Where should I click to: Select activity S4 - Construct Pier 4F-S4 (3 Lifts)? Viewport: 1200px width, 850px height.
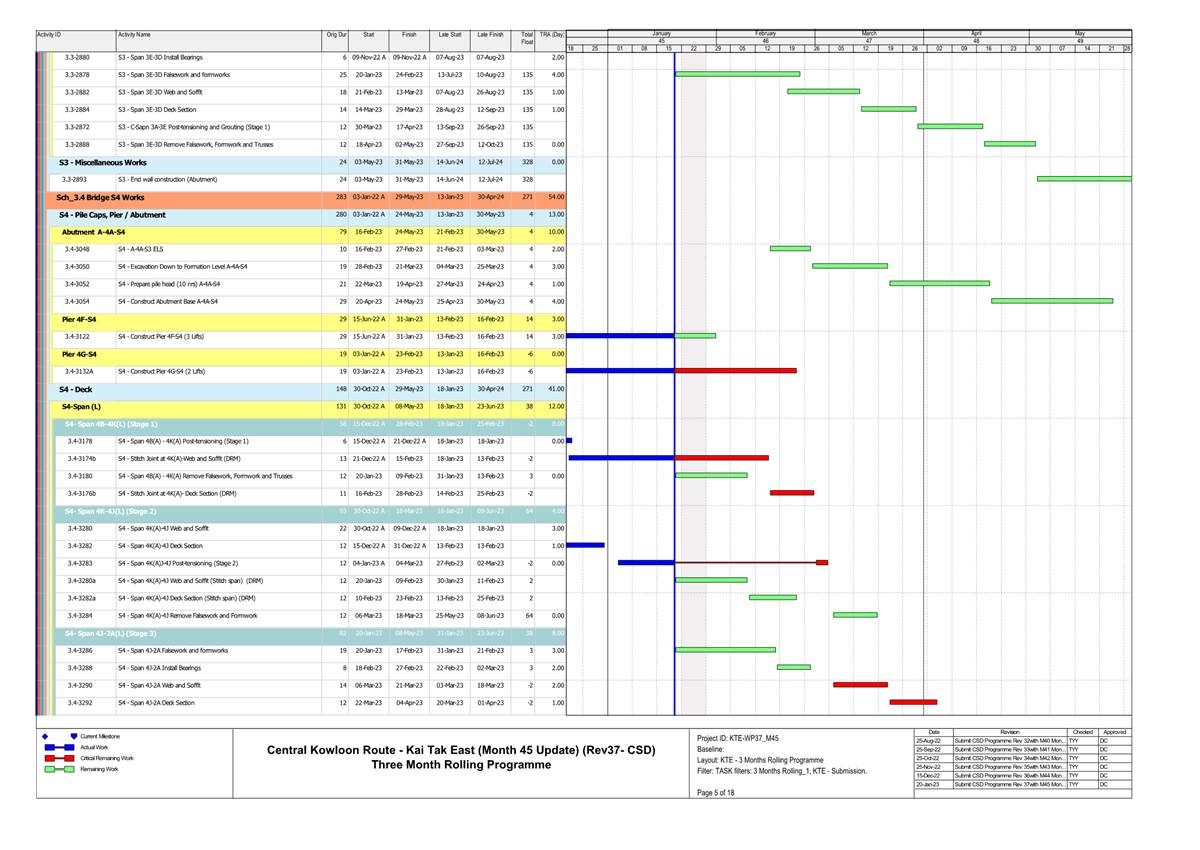coord(165,336)
